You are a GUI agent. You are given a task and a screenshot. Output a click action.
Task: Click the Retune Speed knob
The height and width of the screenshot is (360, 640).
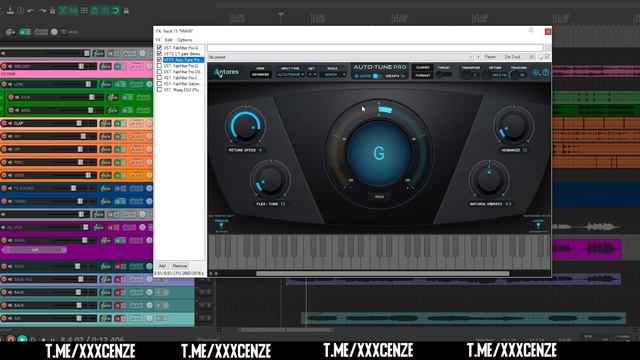245,126
